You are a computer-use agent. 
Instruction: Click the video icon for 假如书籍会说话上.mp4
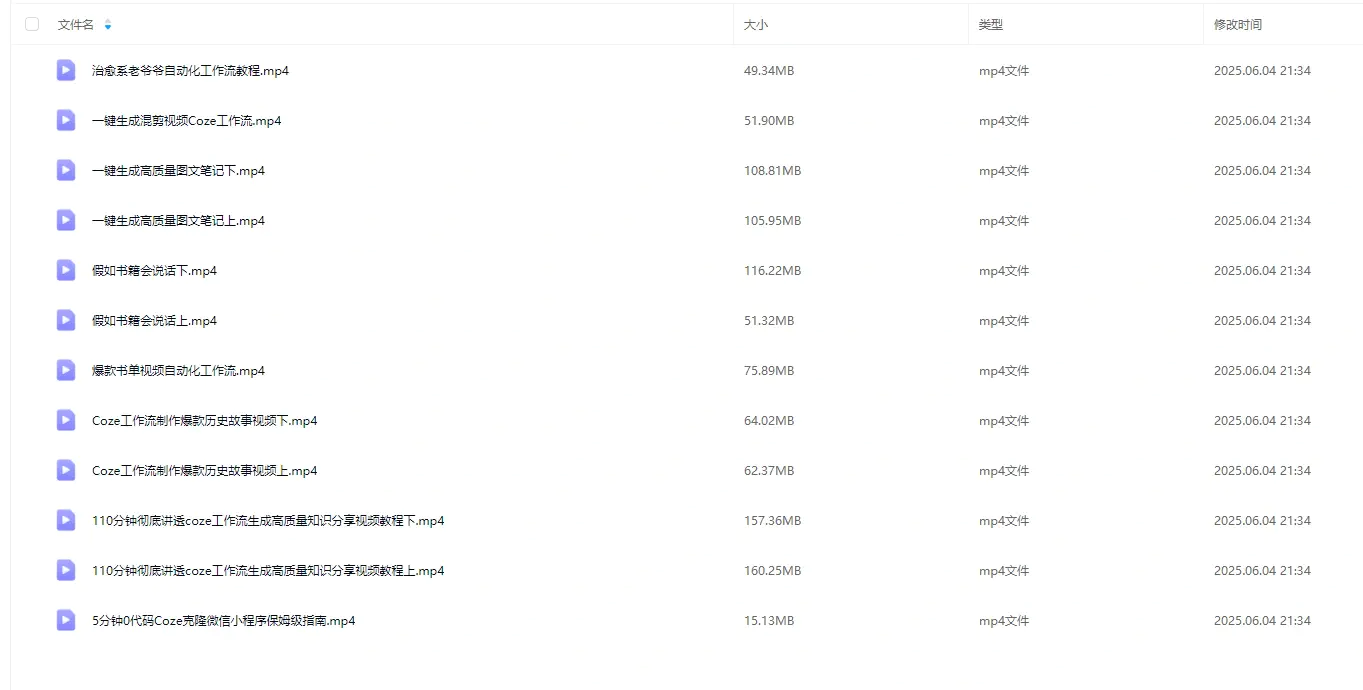66,321
